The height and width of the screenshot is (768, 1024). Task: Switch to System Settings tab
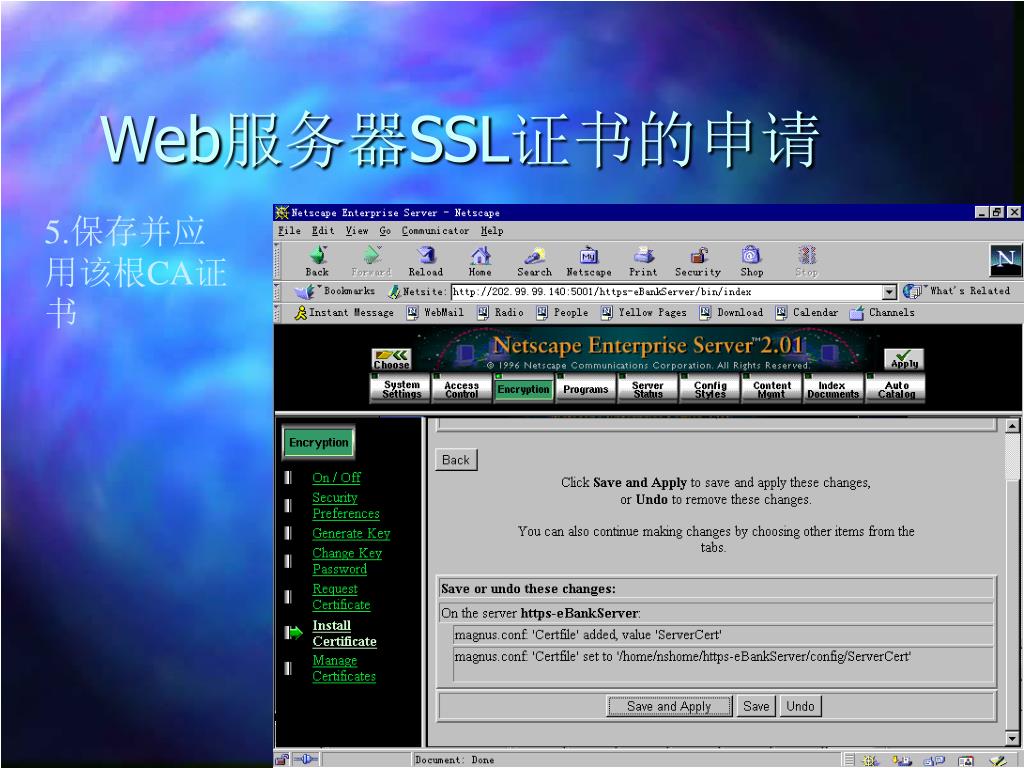[x=400, y=389]
